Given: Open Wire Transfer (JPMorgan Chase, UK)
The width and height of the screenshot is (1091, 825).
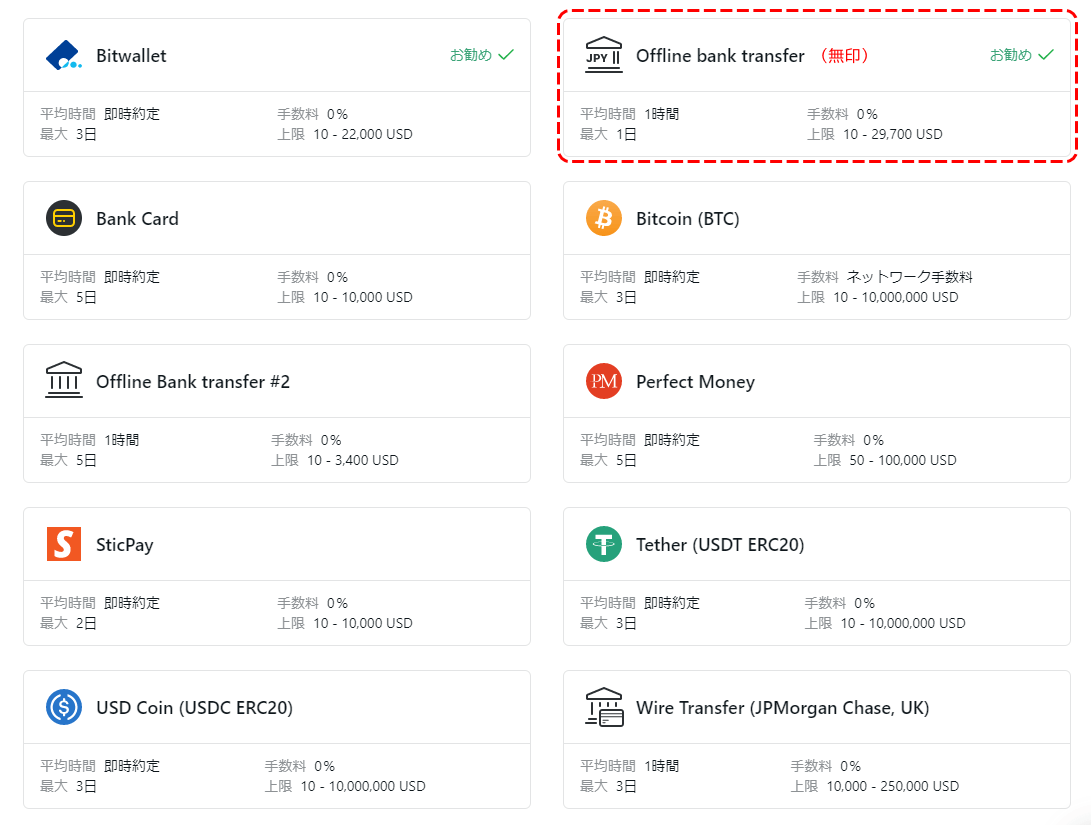Looking at the screenshot, I should click(x=783, y=707).
